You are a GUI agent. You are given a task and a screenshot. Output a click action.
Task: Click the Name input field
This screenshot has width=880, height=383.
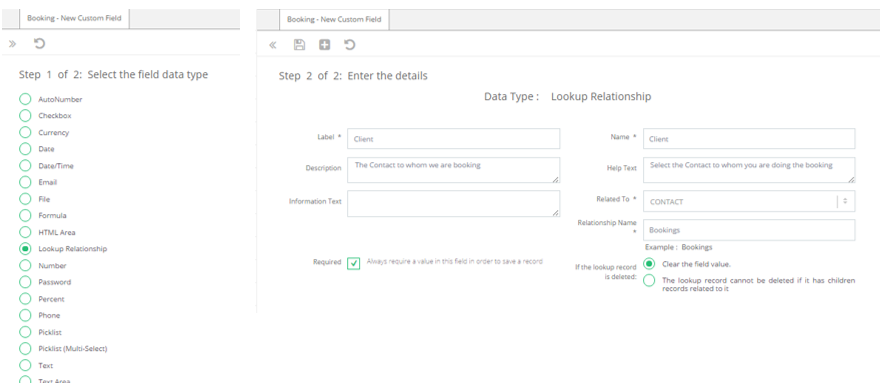pos(749,139)
